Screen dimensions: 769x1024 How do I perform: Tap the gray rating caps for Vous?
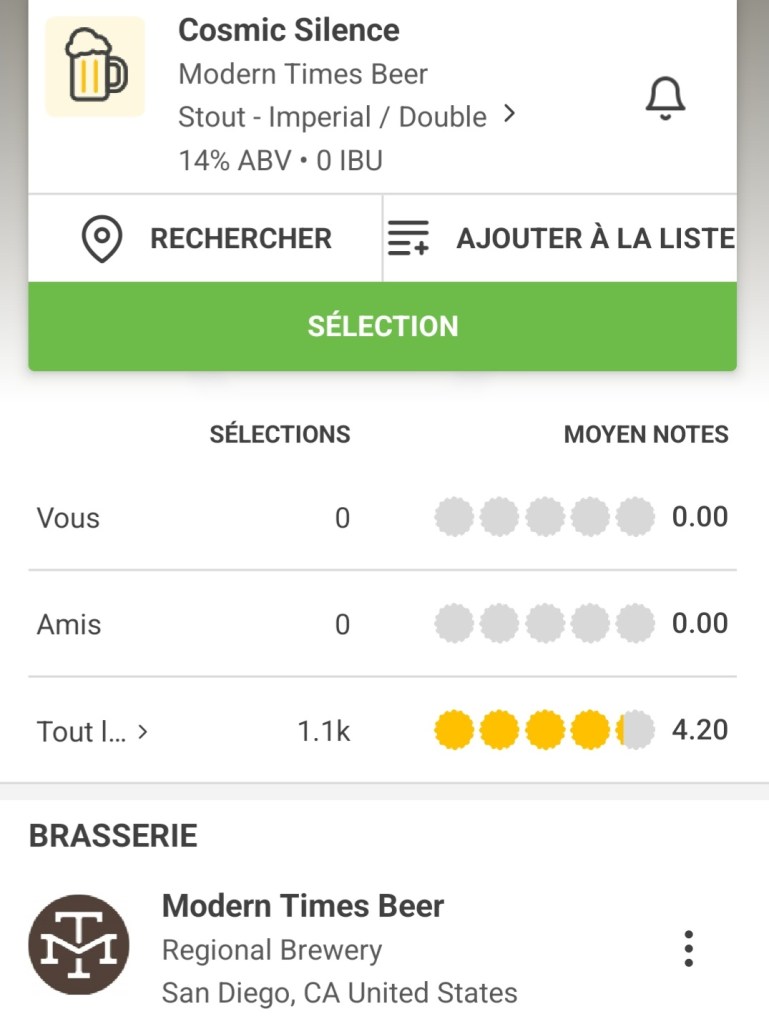544,518
